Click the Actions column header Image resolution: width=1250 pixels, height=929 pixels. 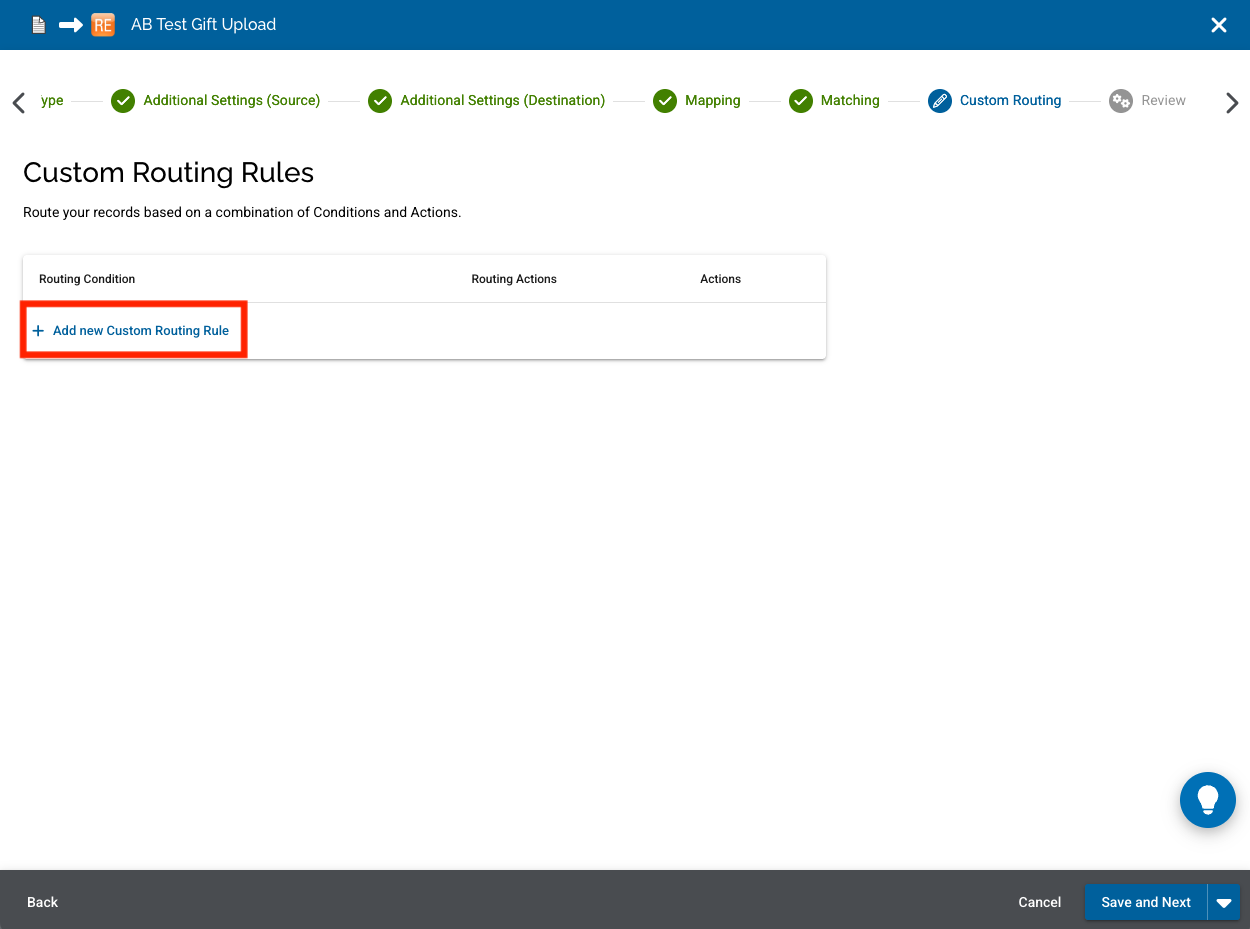720,279
